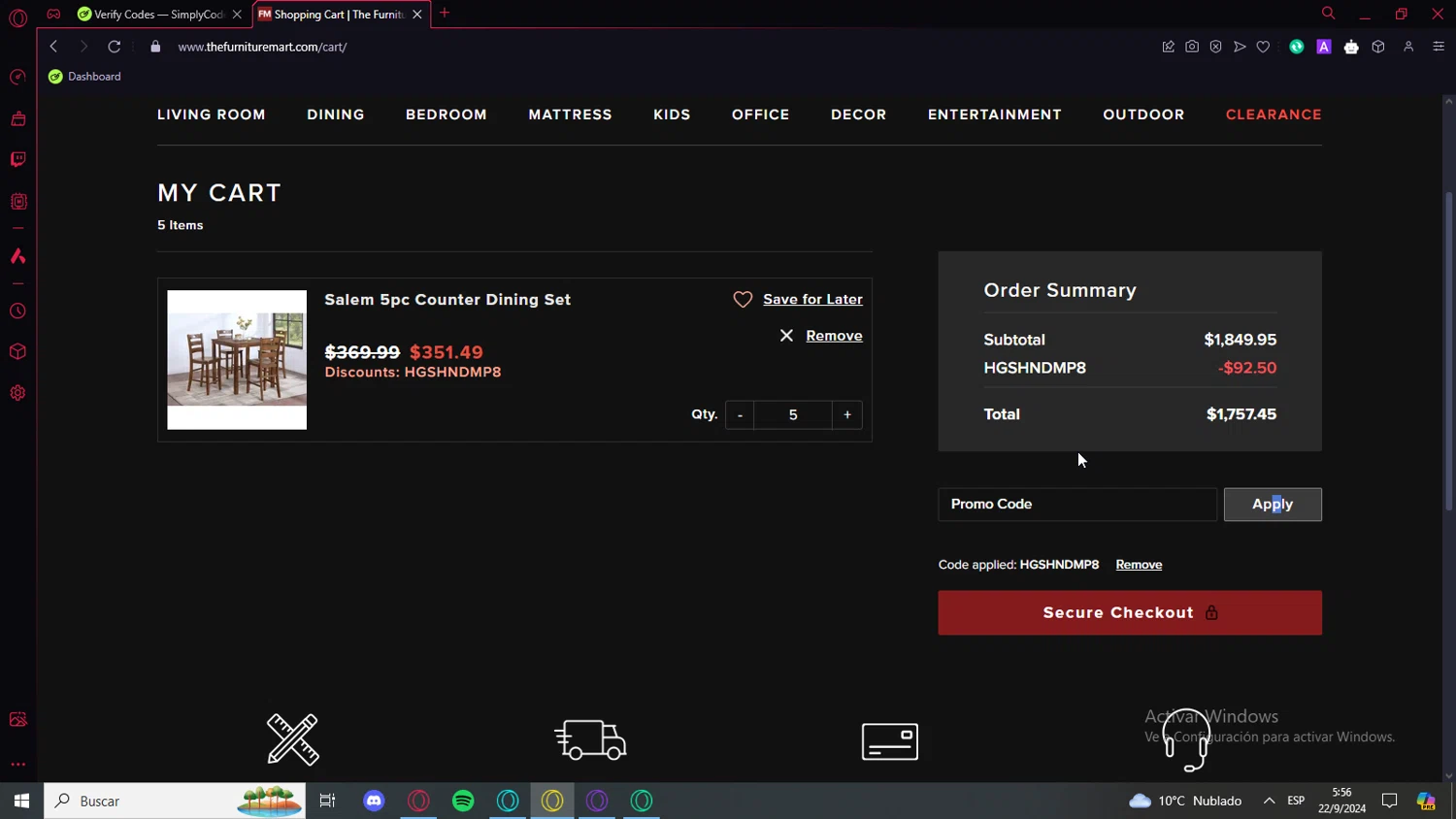This screenshot has width=1456, height=819.
Task: Open sidebar three-dots more options
Action: pyautogui.click(x=17, y=764)
